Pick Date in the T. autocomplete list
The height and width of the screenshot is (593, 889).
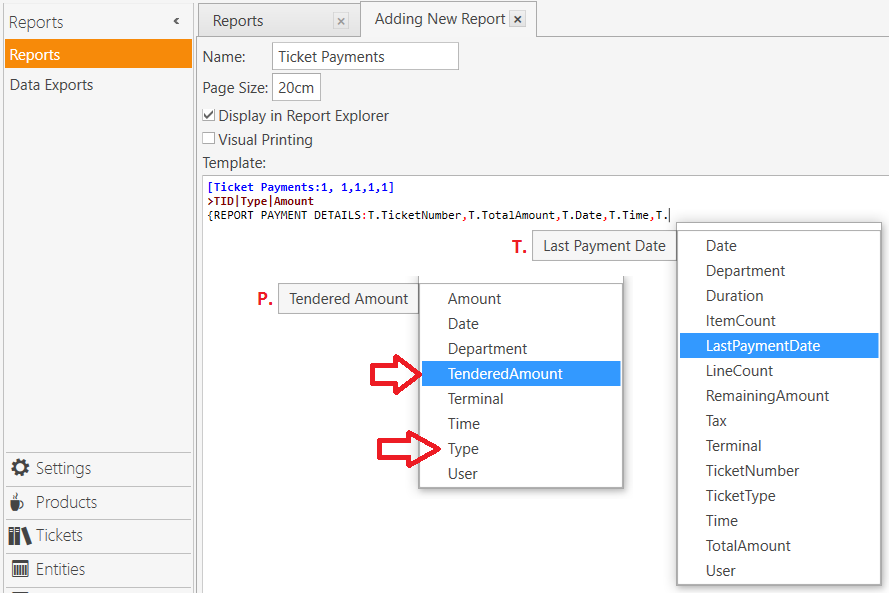coord(779,245)
